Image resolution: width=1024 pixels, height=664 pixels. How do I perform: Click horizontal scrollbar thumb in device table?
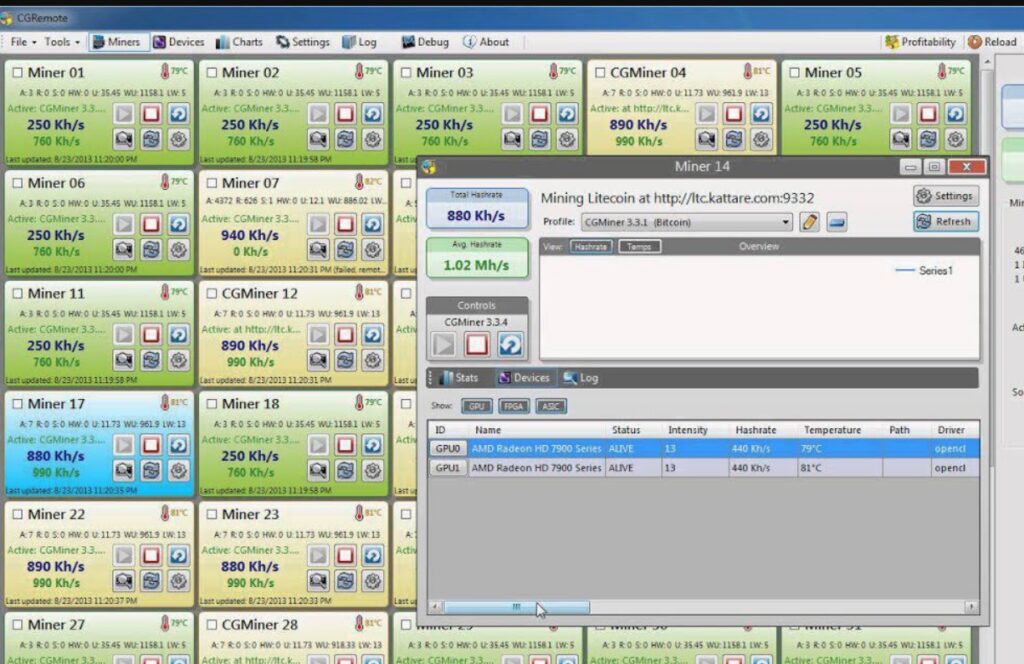517,607
